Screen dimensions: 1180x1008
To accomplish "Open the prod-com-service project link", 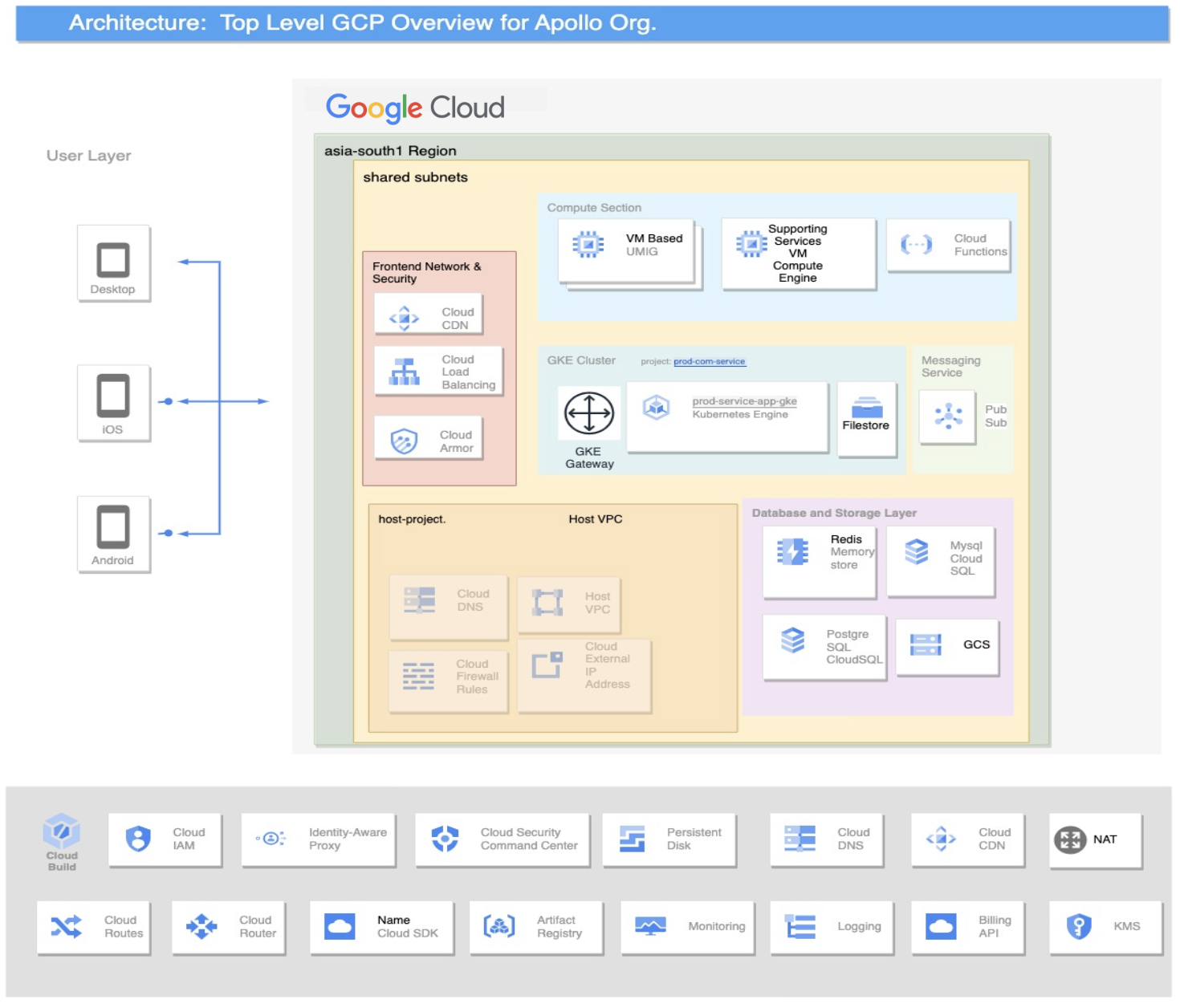I will (710, 362).
